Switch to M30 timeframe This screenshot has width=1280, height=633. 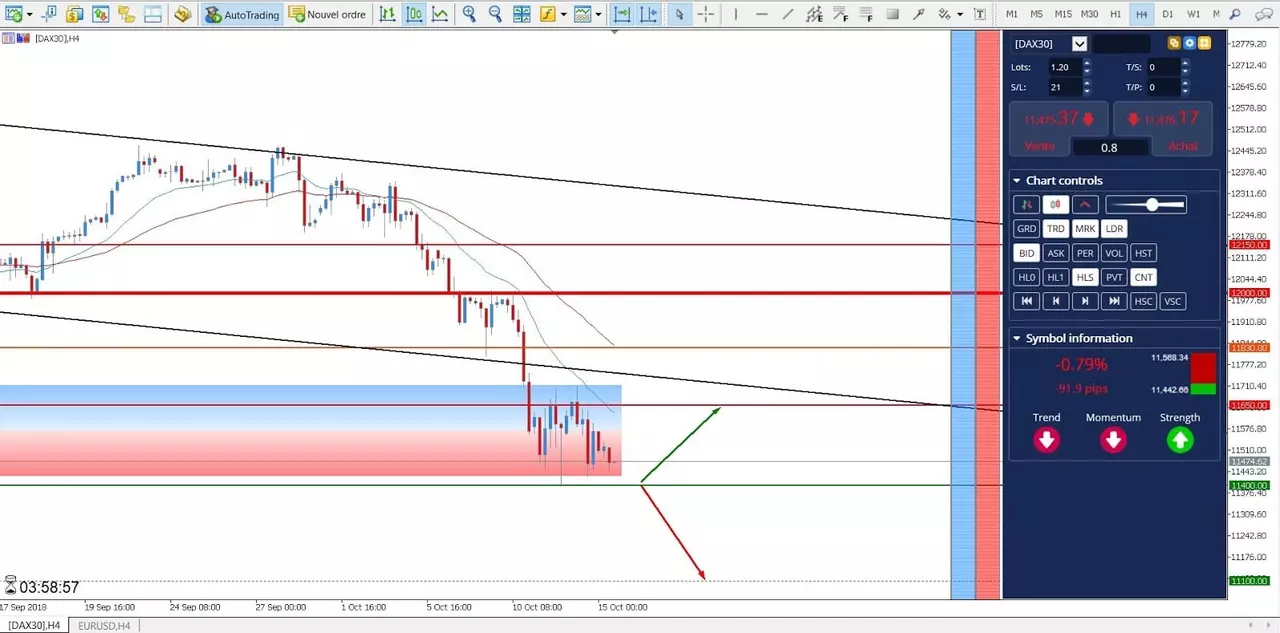pyautogui.click(x=1090, y=14)
